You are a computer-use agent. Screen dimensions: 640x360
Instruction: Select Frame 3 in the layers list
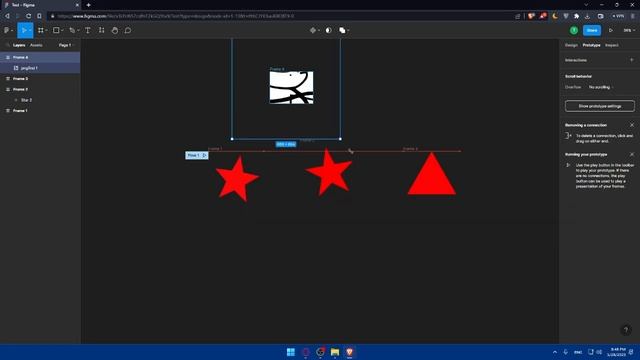40,79
